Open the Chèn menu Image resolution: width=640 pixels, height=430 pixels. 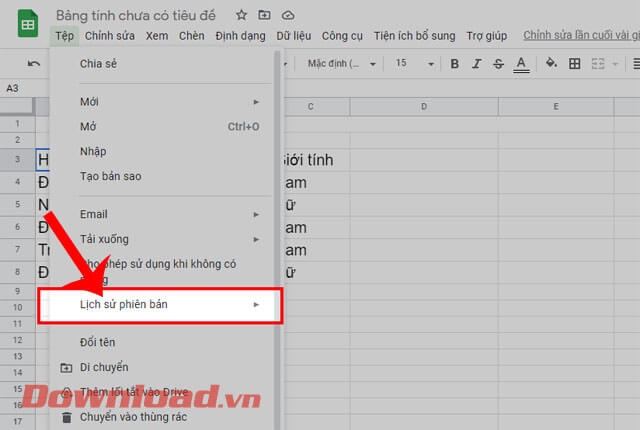click(191, 36)
